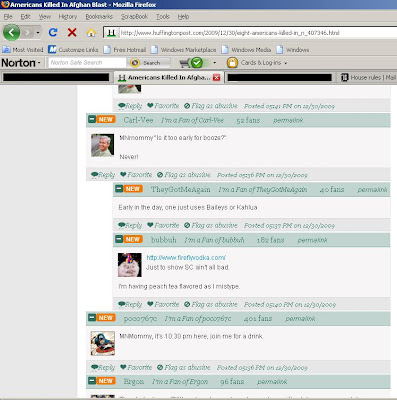The image size is (397, 400).
Task: Collapse the bubbuh comment
Action: (x=119, y=239)
